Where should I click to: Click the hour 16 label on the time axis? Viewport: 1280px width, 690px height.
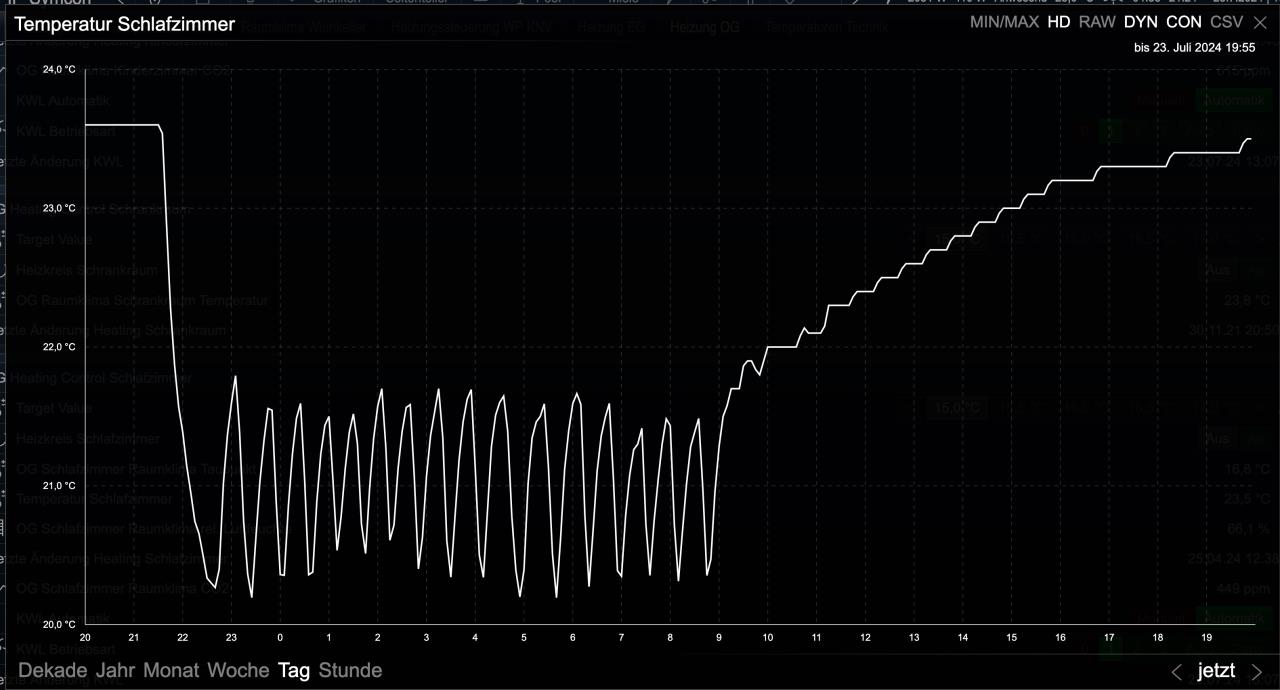(1060, 637)
